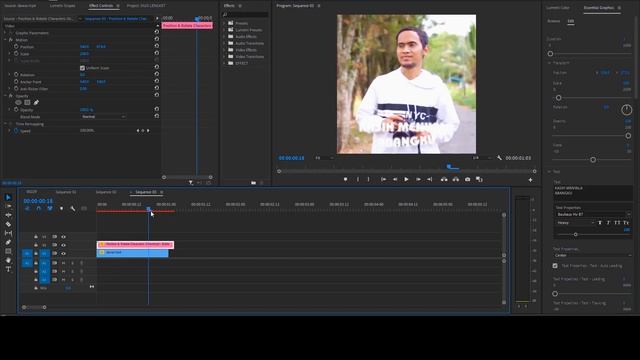The width and height of the screenshot is (640, 360).
Task: Go to In point in Program monitor
Action: [383, 179]
